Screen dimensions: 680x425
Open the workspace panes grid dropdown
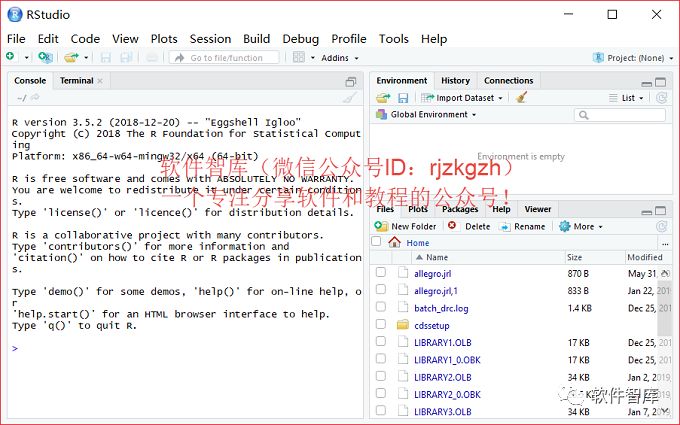(303, 57)
